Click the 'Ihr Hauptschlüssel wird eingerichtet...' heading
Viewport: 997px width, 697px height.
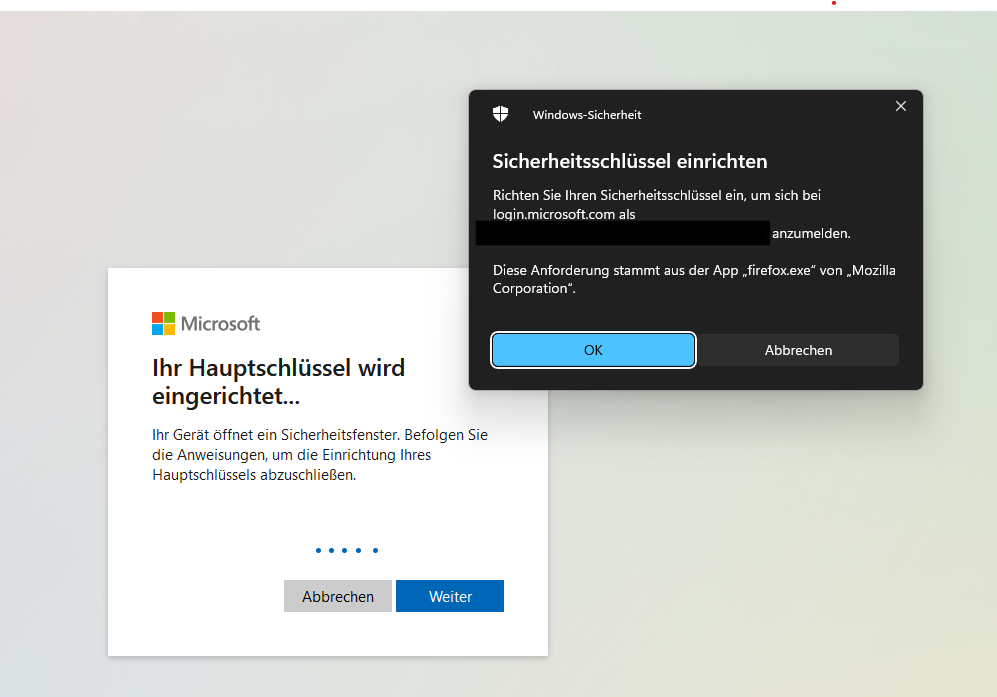pyautogui.click(x=278, y=382)
